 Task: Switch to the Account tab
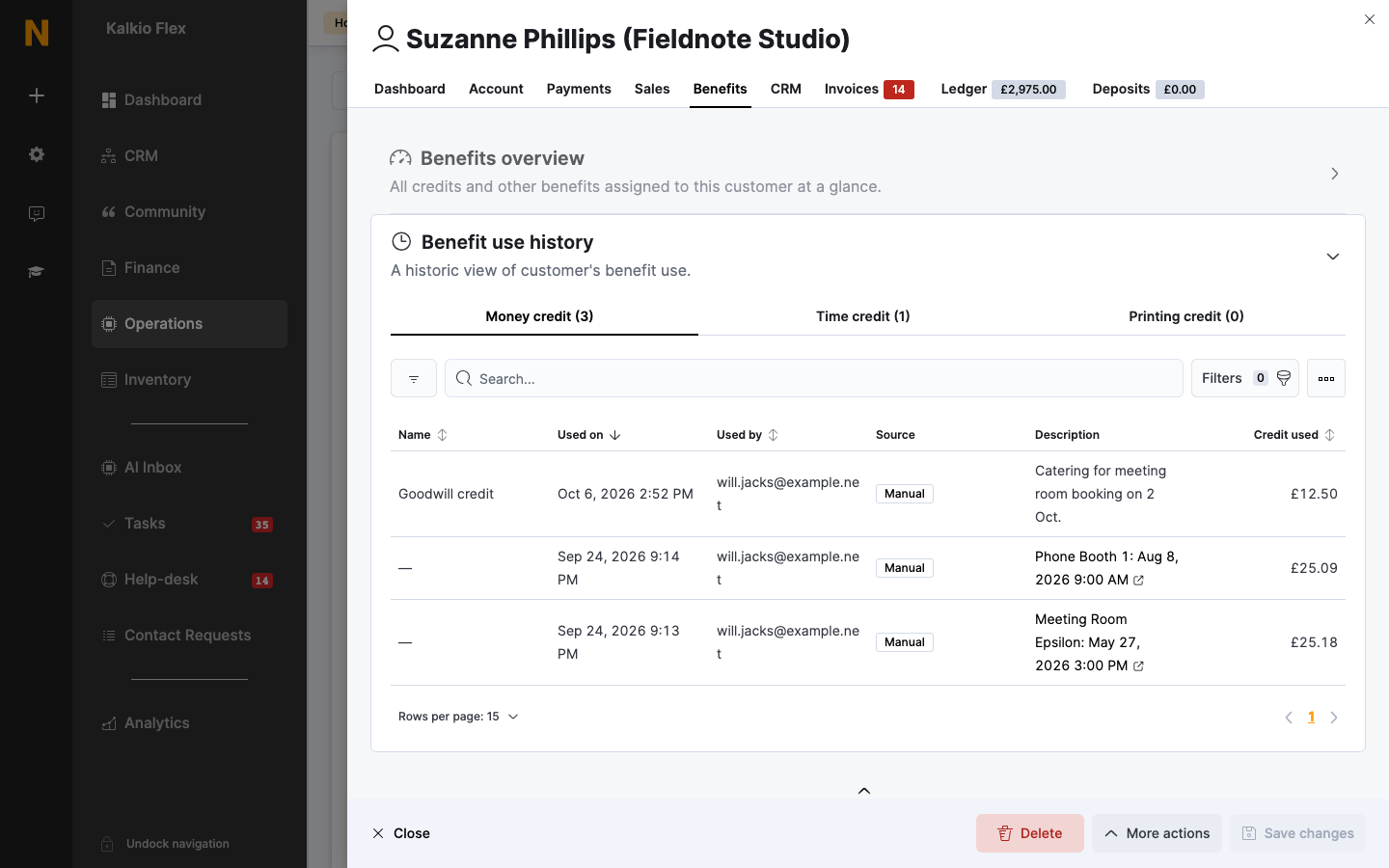(x=496, y=89)
